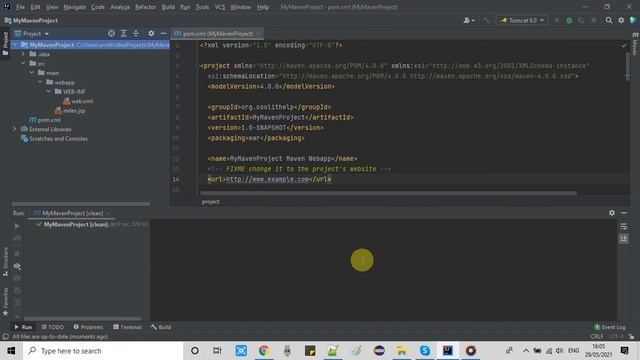Click the Expand All icon in Project panel
The image size is (640, 360).
124,33
